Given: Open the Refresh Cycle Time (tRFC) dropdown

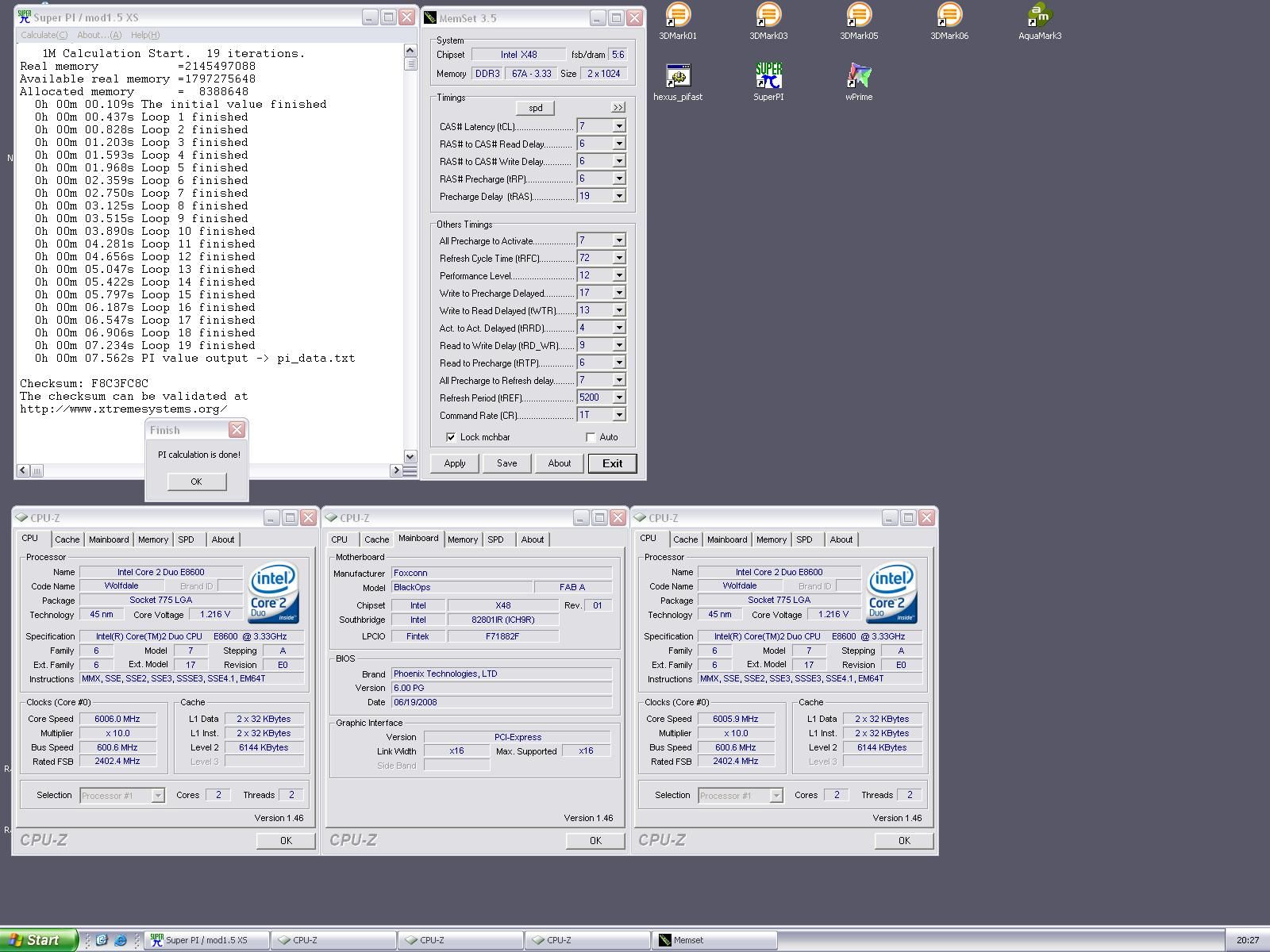Looking at the screenshot, I should [618, 258].
